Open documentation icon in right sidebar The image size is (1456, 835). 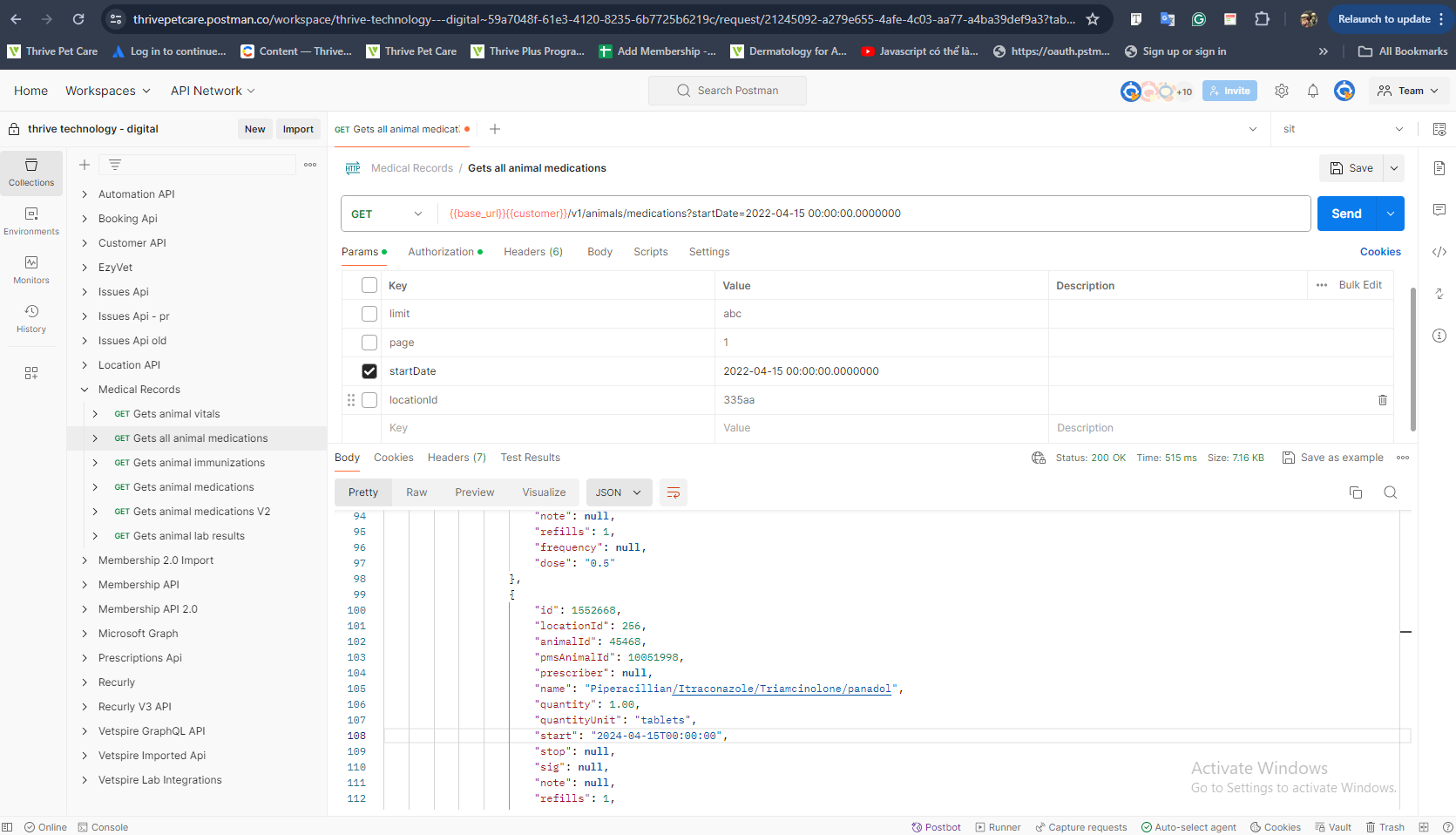coord(1439,168)
